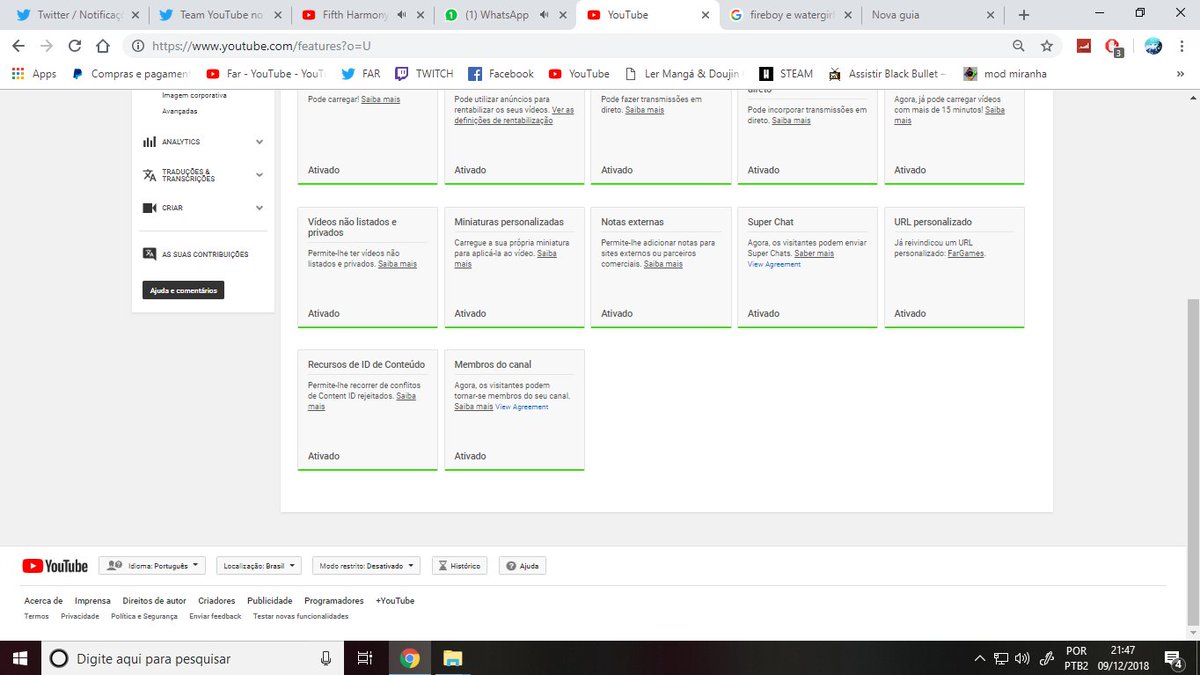Open the STEAM bookmark
Screen dimensions: 1200x675
786,73
